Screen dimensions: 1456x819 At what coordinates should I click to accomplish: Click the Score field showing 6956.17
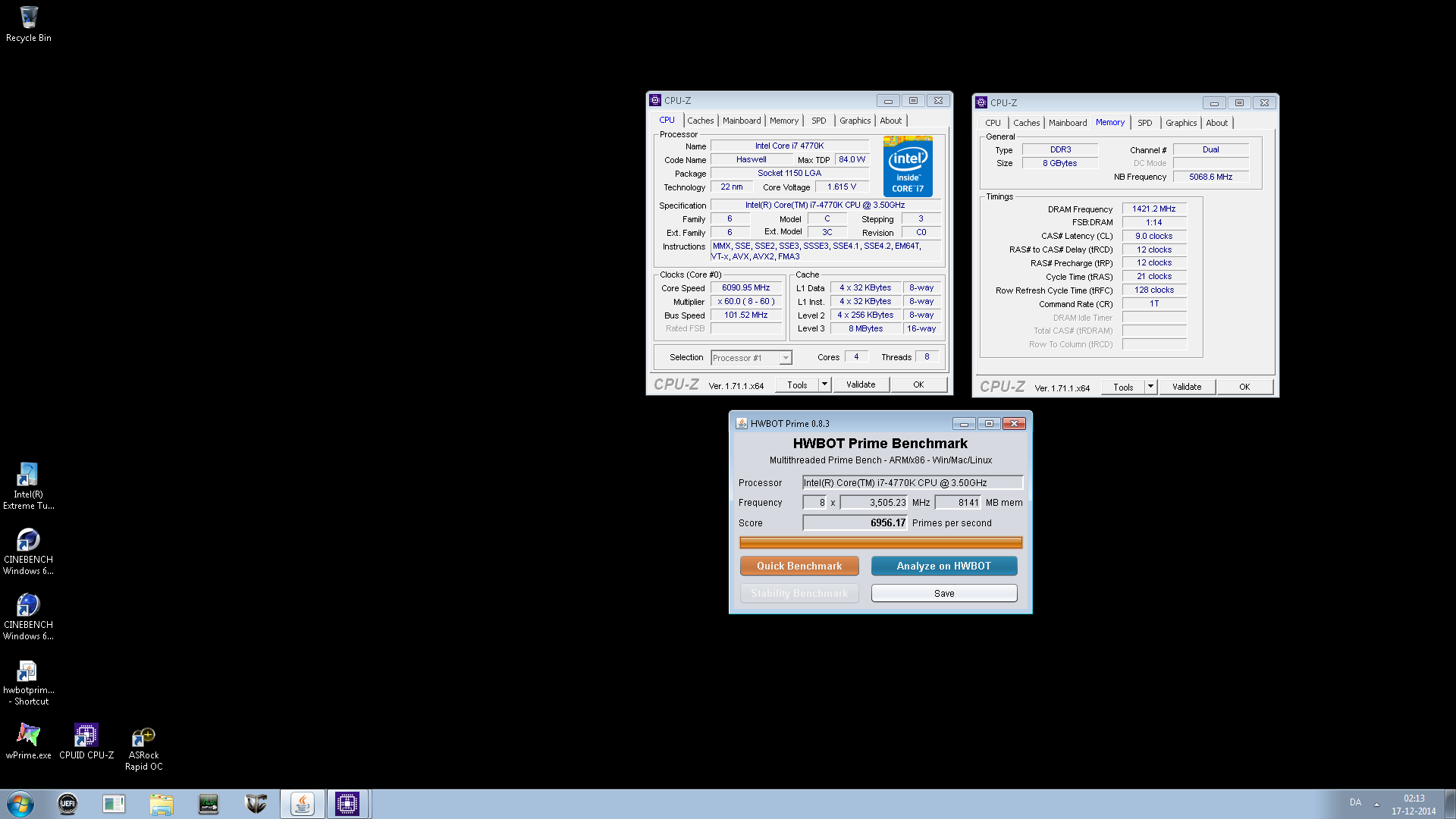[x=855, y=522]
